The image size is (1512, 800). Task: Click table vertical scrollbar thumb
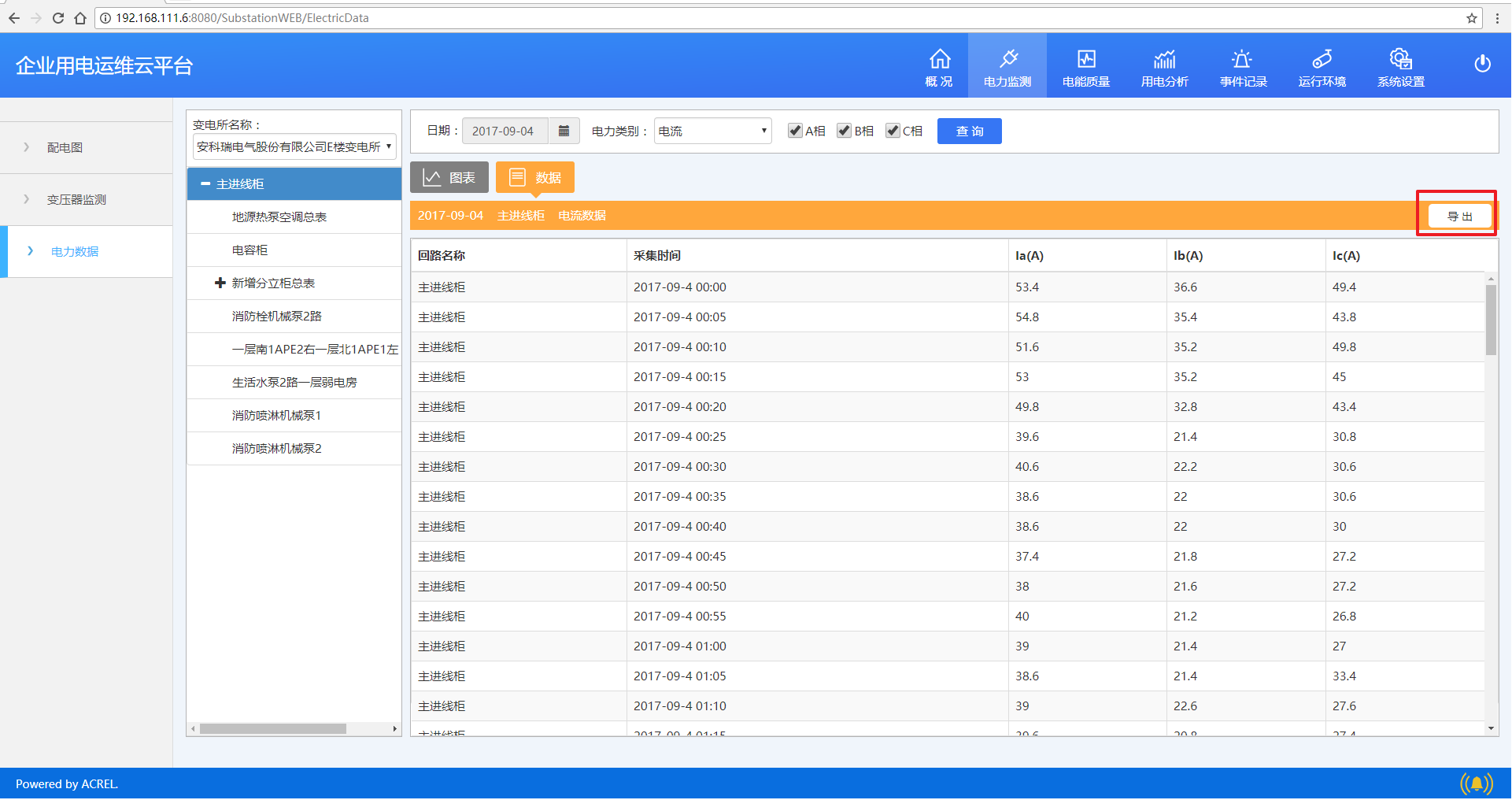pyautogui.click(x=1491, y=320)
